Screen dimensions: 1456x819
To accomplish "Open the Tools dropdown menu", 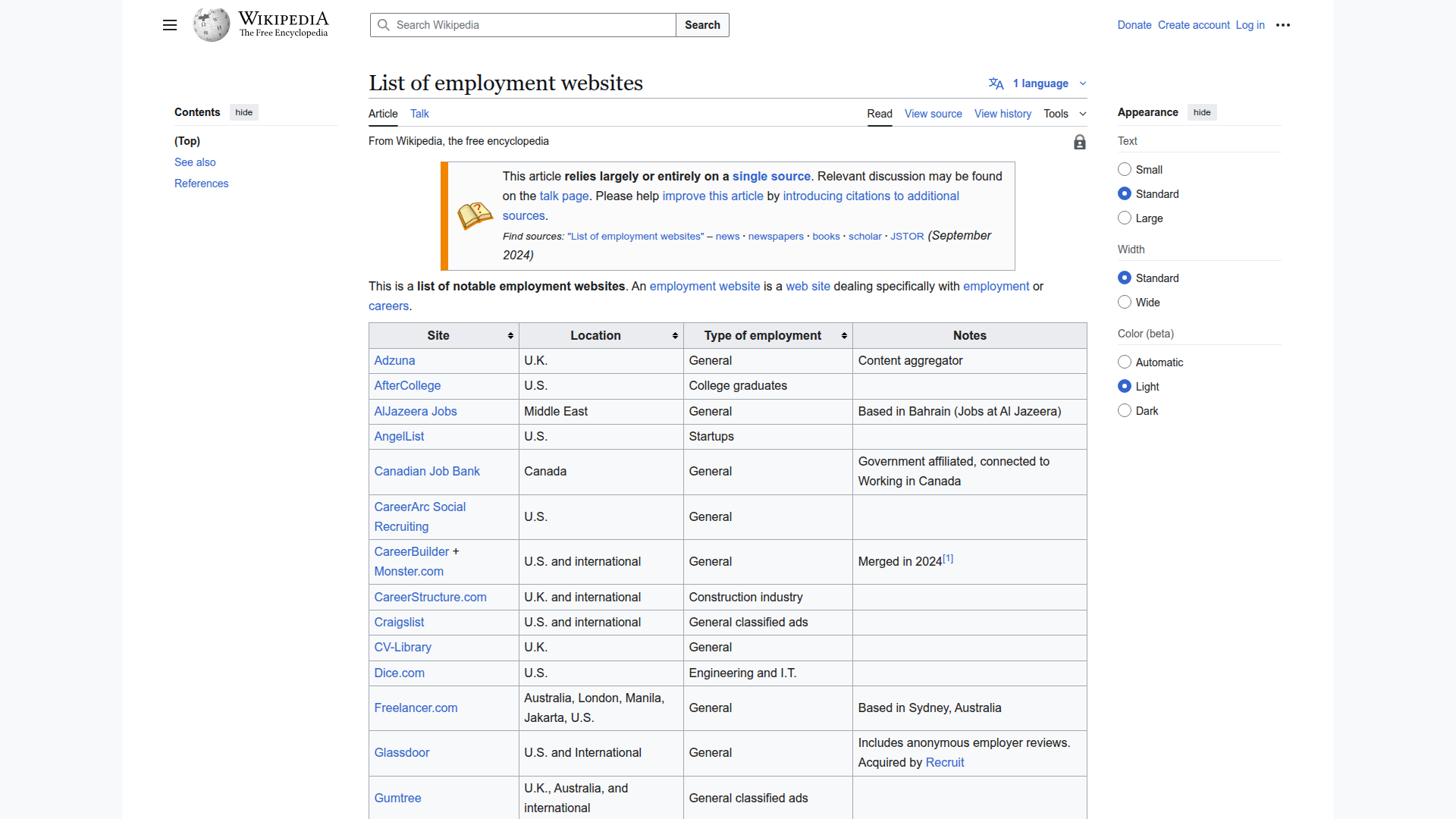I will pyautogui.click(x=1065, y=114).
